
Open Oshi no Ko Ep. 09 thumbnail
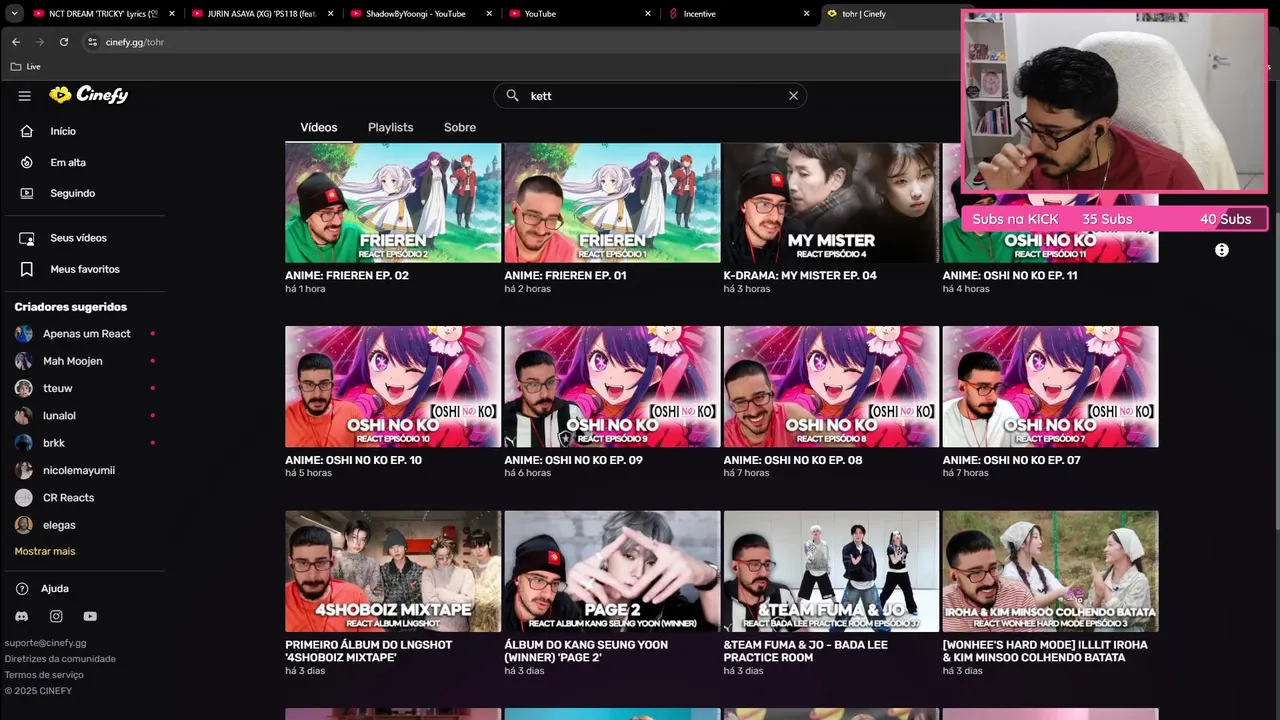pyautogui.click(x=612, y=386)
